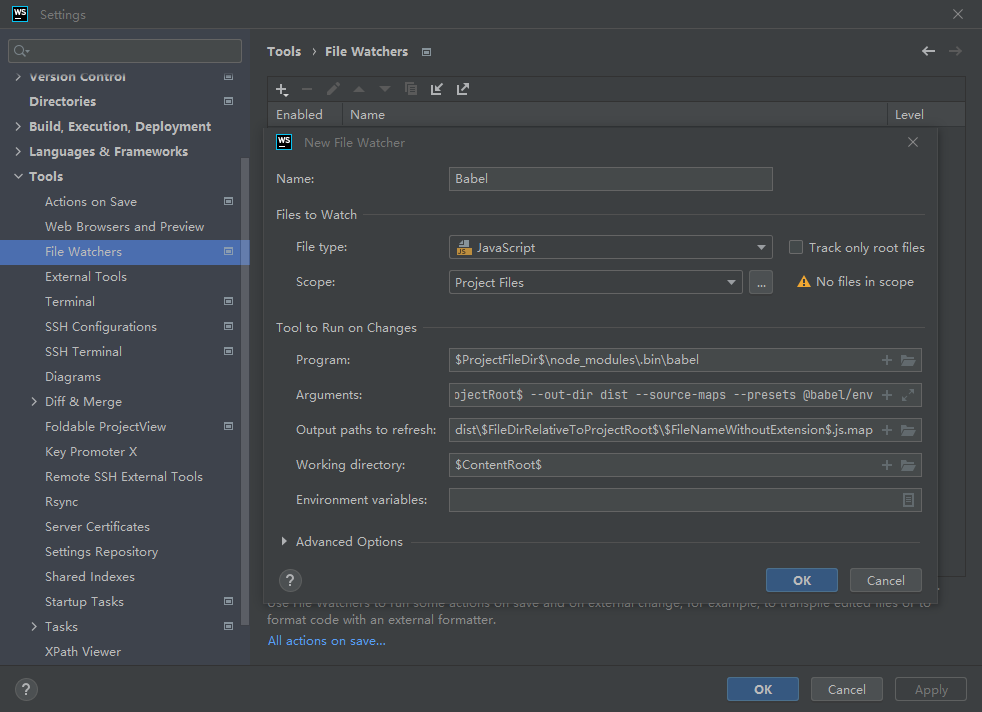The image size is (982, 712).
Task: Select Directories in settings tree
Action: (x=63, y=101)
